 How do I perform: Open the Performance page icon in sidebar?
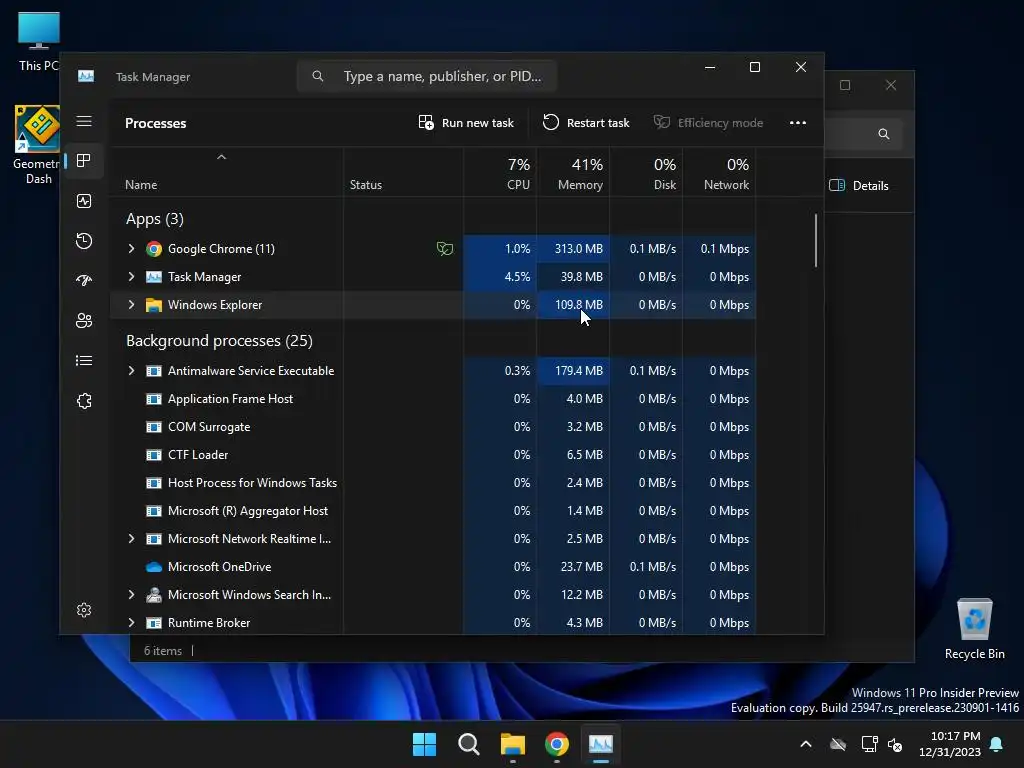click(84, 201)
